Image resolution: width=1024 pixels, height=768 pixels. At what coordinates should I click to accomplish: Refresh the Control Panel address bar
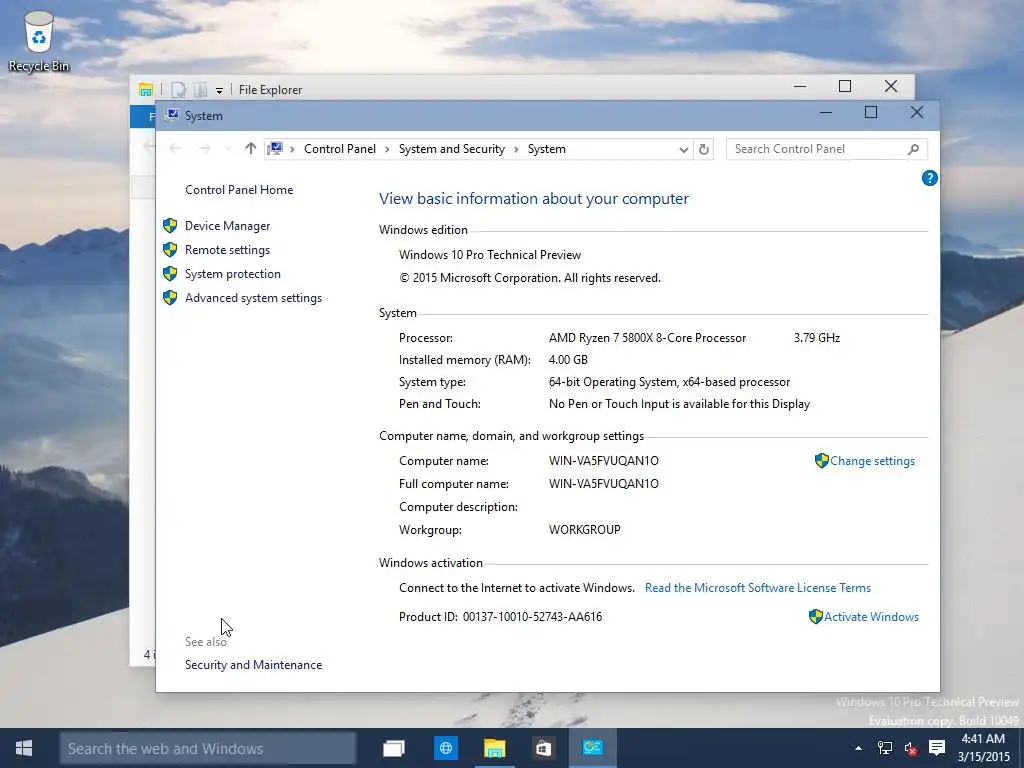703,150
